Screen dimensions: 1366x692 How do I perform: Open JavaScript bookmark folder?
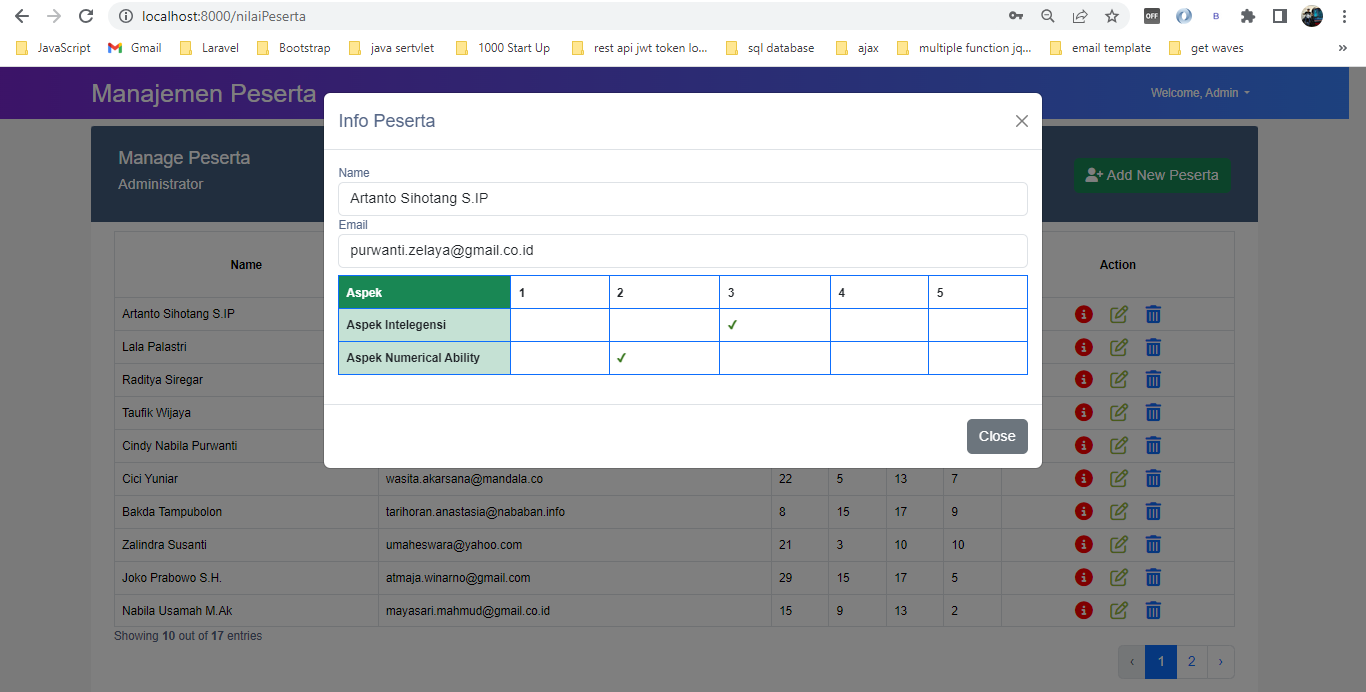[x=53, y=48]
